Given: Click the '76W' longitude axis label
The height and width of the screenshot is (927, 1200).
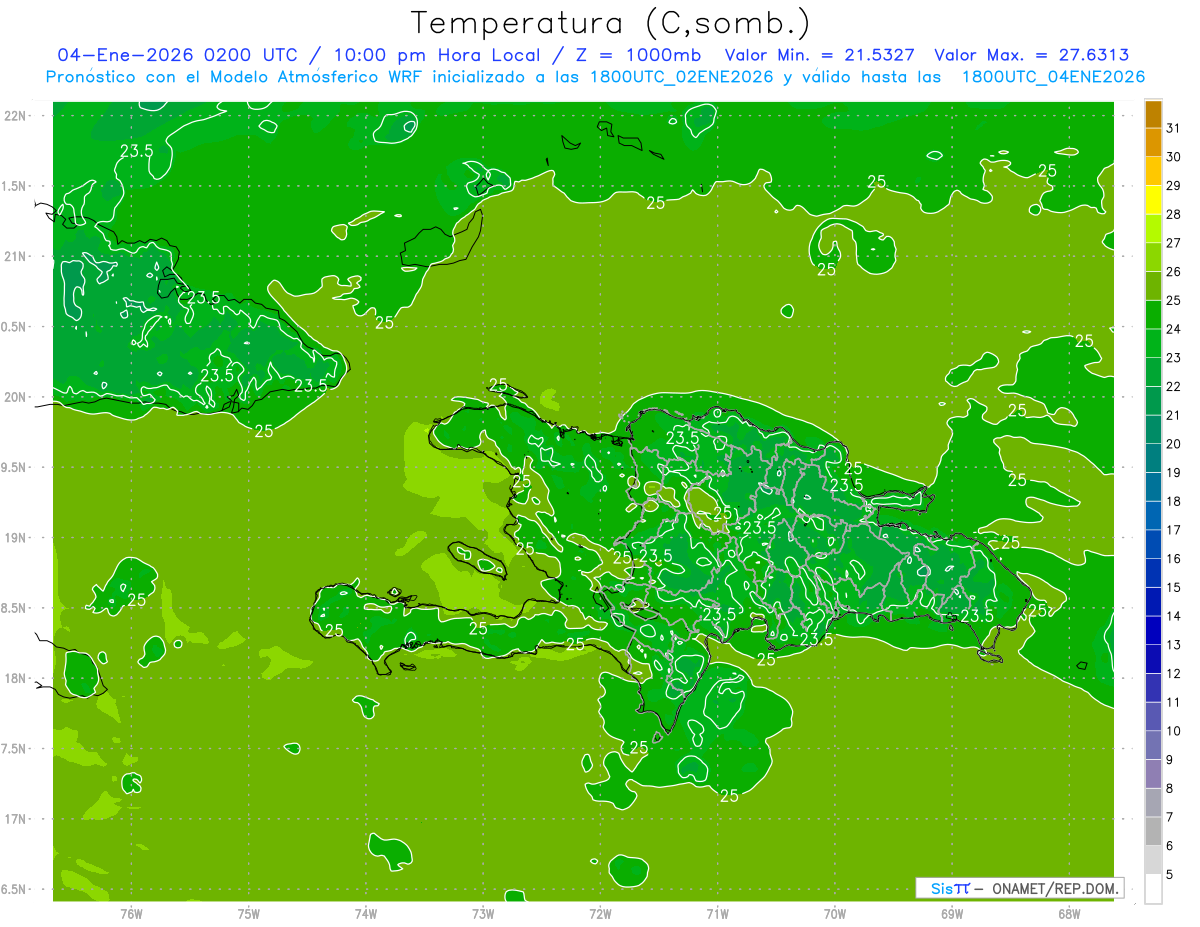Looking at the screenshot, I should click(x=131, y=914).
